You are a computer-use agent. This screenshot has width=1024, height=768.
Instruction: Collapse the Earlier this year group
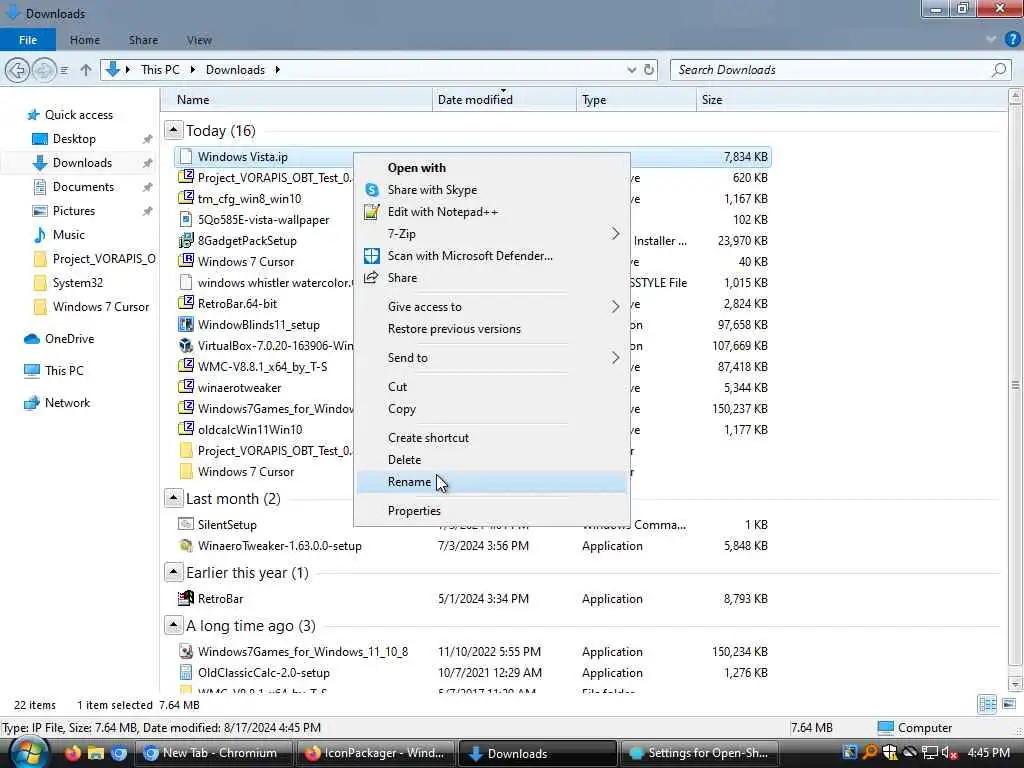tap(173, 572)
